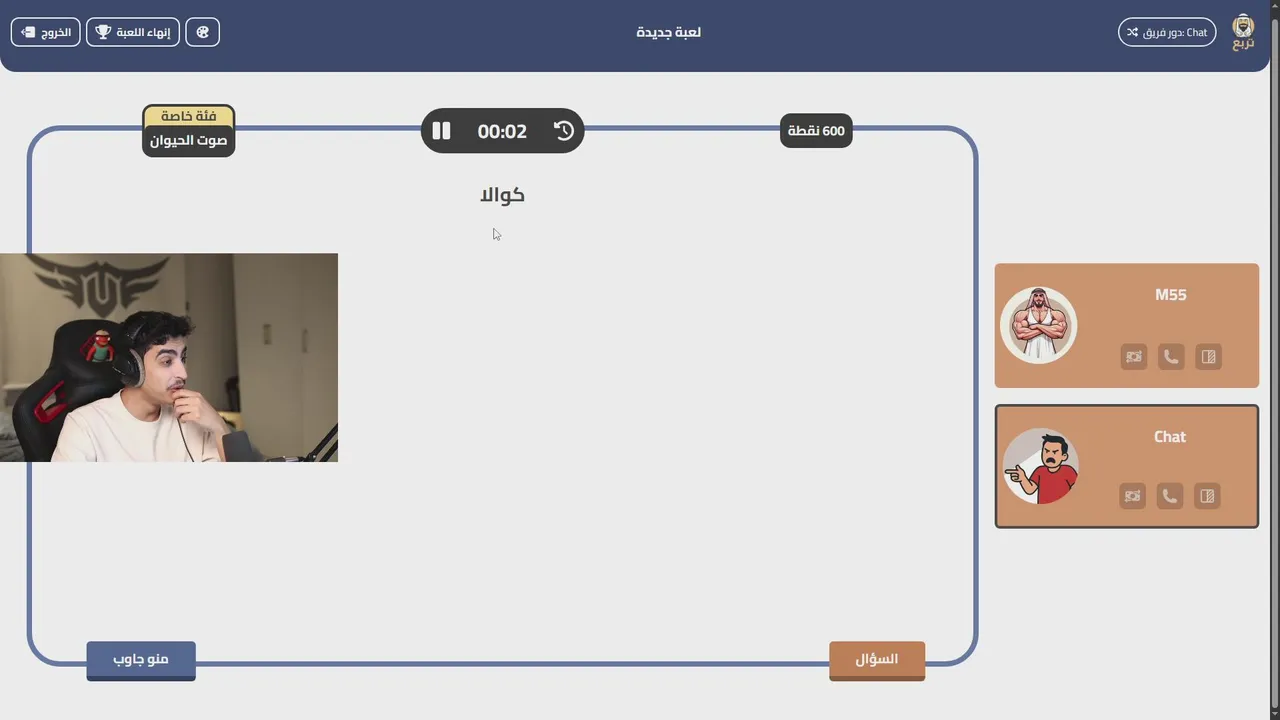The image size is (1280, 720).
Task: Use Chat team's swap lifeline icon
Action: [x=1132, y=495]
